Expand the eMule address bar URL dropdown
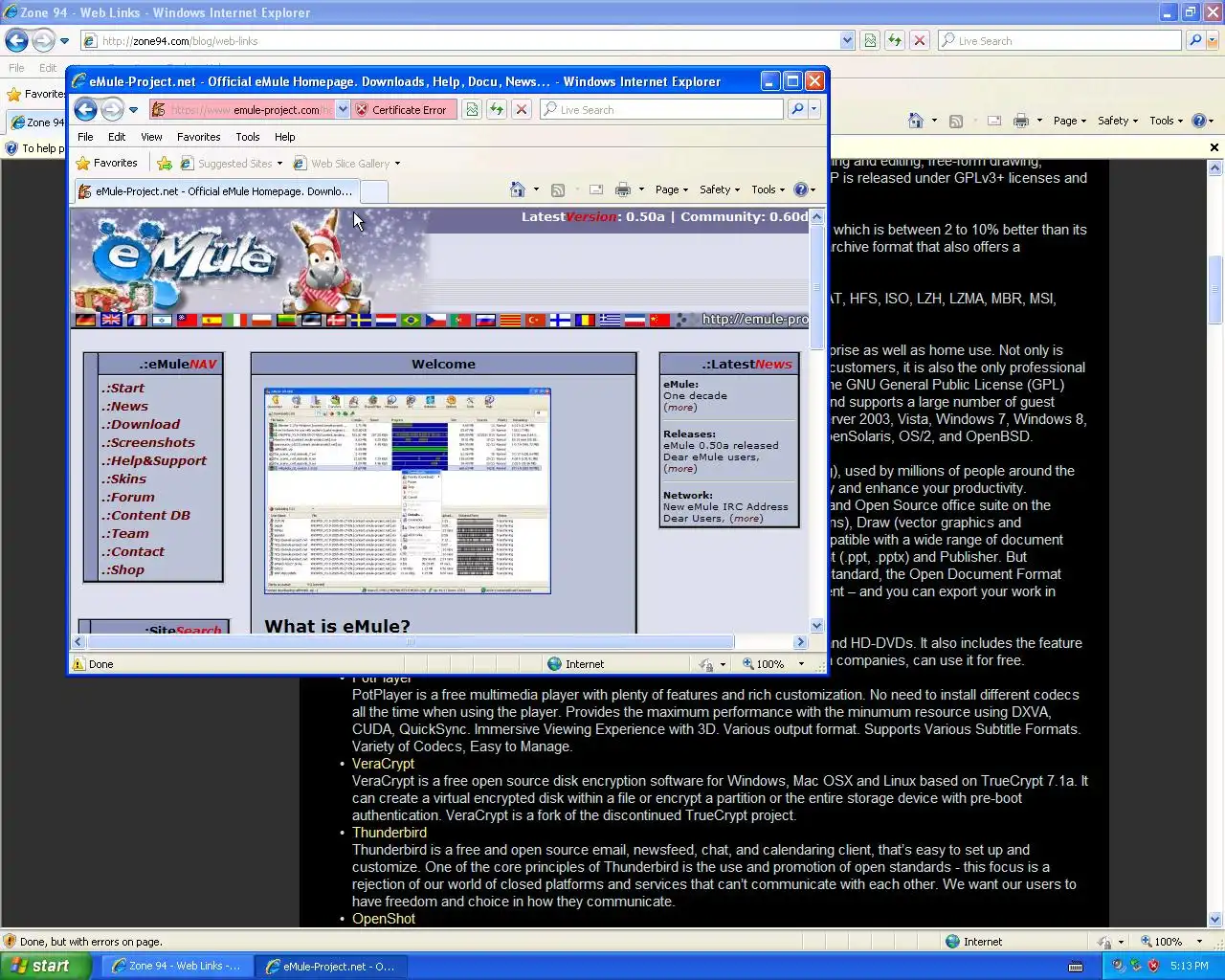Screen dimensions: 1225x980 [x=343, y=110]
